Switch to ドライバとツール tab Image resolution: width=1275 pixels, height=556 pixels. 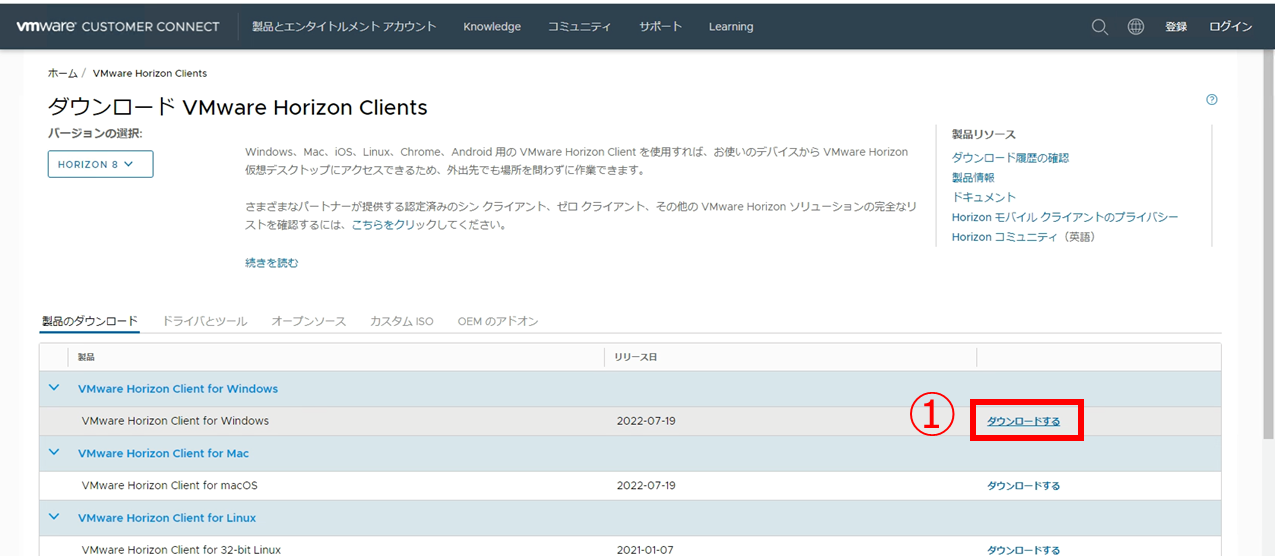(x=204, y=321)
